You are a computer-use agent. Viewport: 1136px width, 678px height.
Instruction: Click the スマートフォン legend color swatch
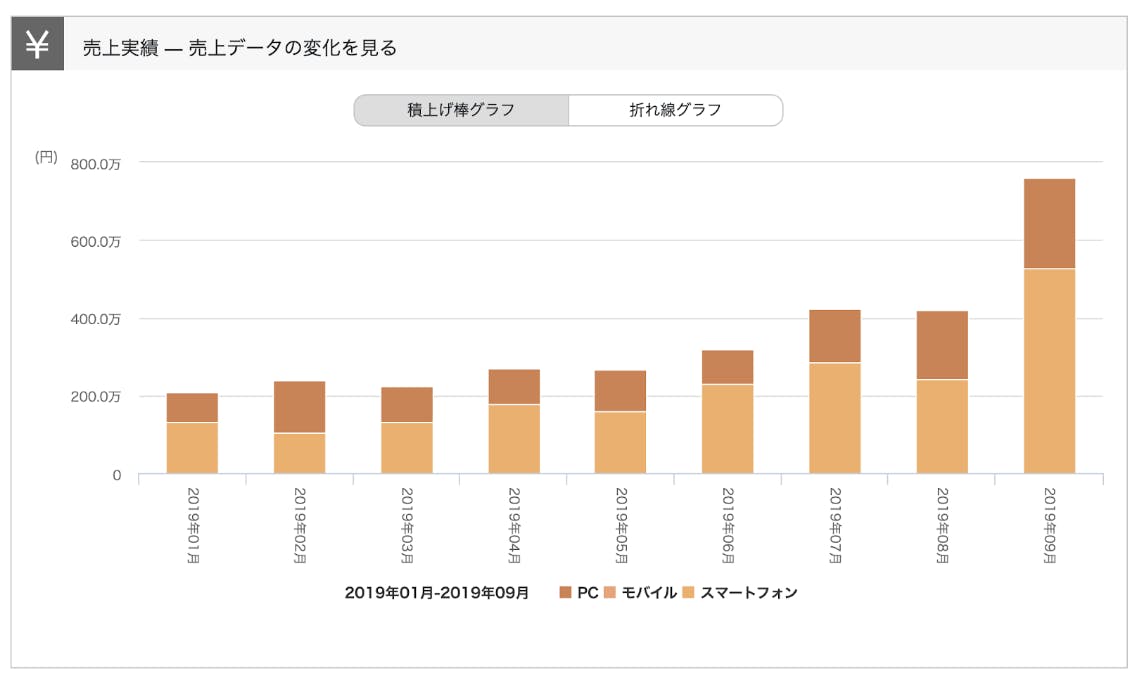[688, 593]
